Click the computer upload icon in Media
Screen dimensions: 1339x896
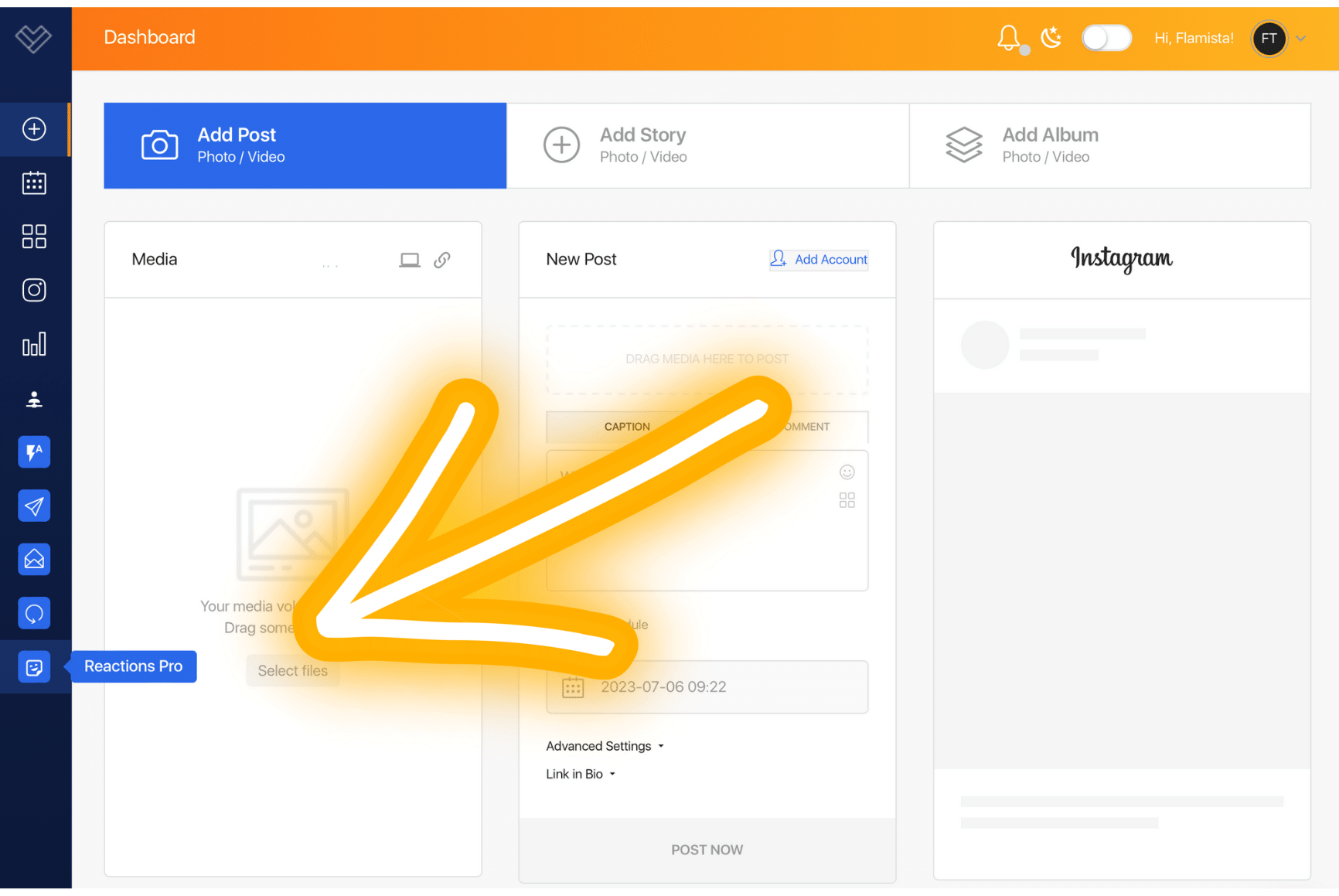pyautogui.click(x=410, y=260)
